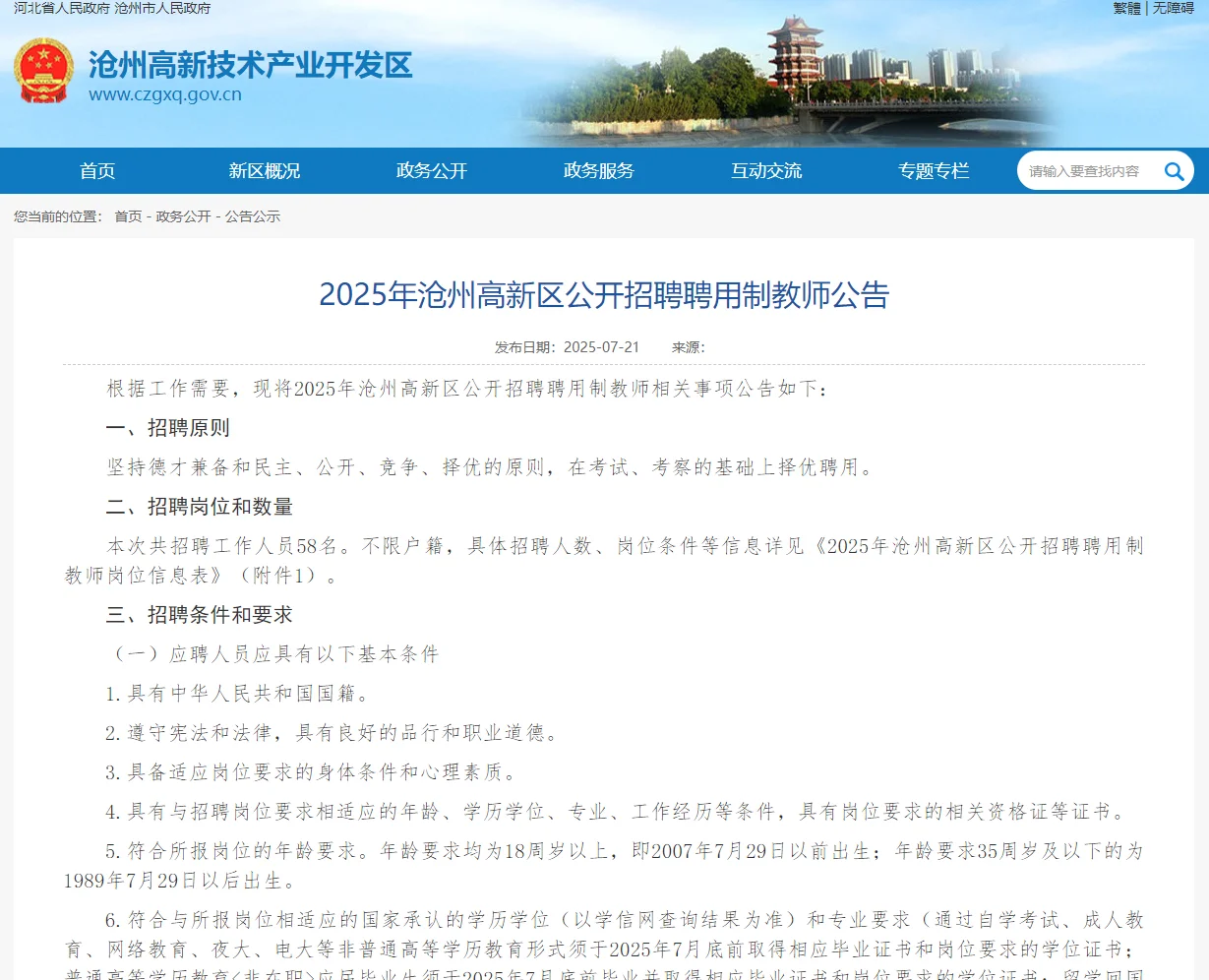
Task: Open the 政务公开 navigation item
Action: 432,171
